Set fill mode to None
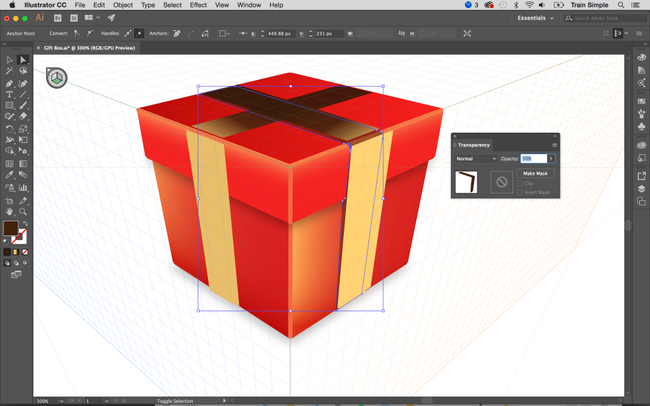This screenshot has height=406, width=650. click(25, 252)
